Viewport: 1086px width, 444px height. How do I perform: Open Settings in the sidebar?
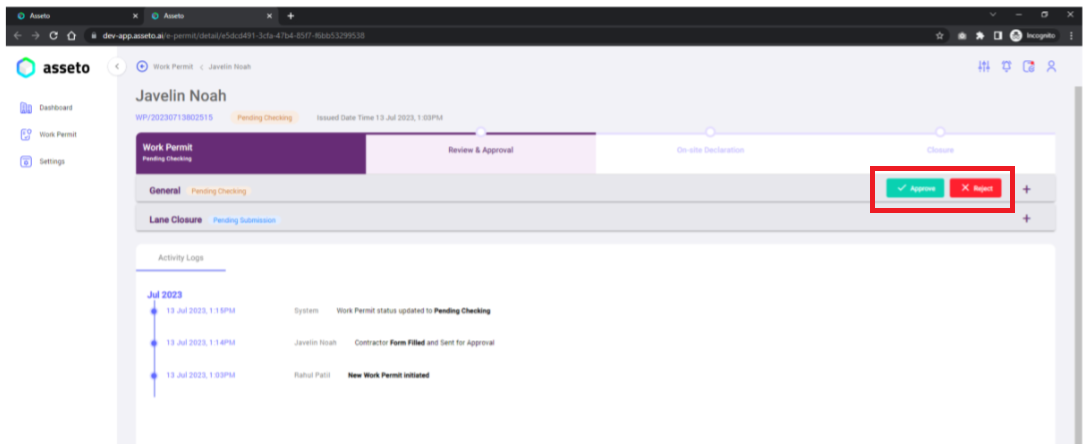click(x=52, y=161)
